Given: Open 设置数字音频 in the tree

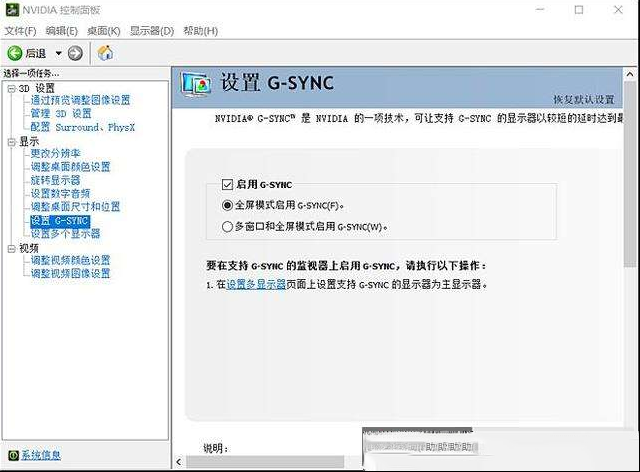Looking at the screenshot, I should point(60,194).
